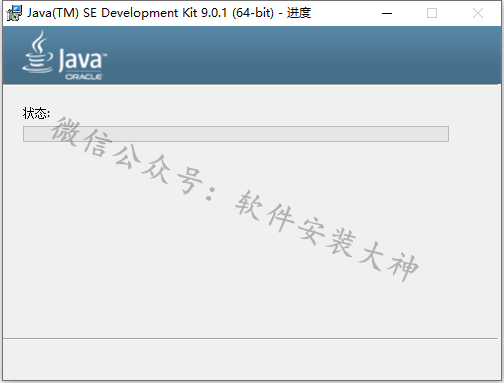The image size is (504, 383).
Task: Click the Java Oracle logo in banner
Action: (x=65, y=55)
